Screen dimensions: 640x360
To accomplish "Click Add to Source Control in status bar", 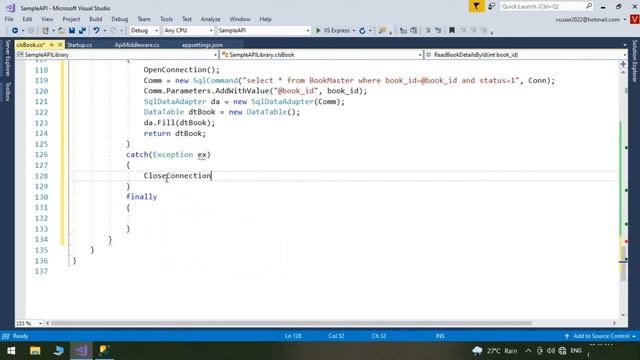I will pos(601,336).
